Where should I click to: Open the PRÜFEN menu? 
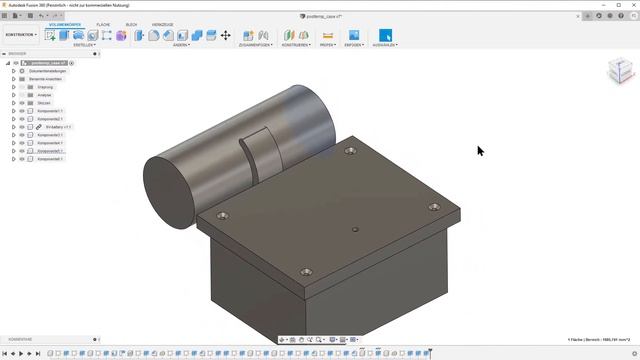tap(328, 45)
